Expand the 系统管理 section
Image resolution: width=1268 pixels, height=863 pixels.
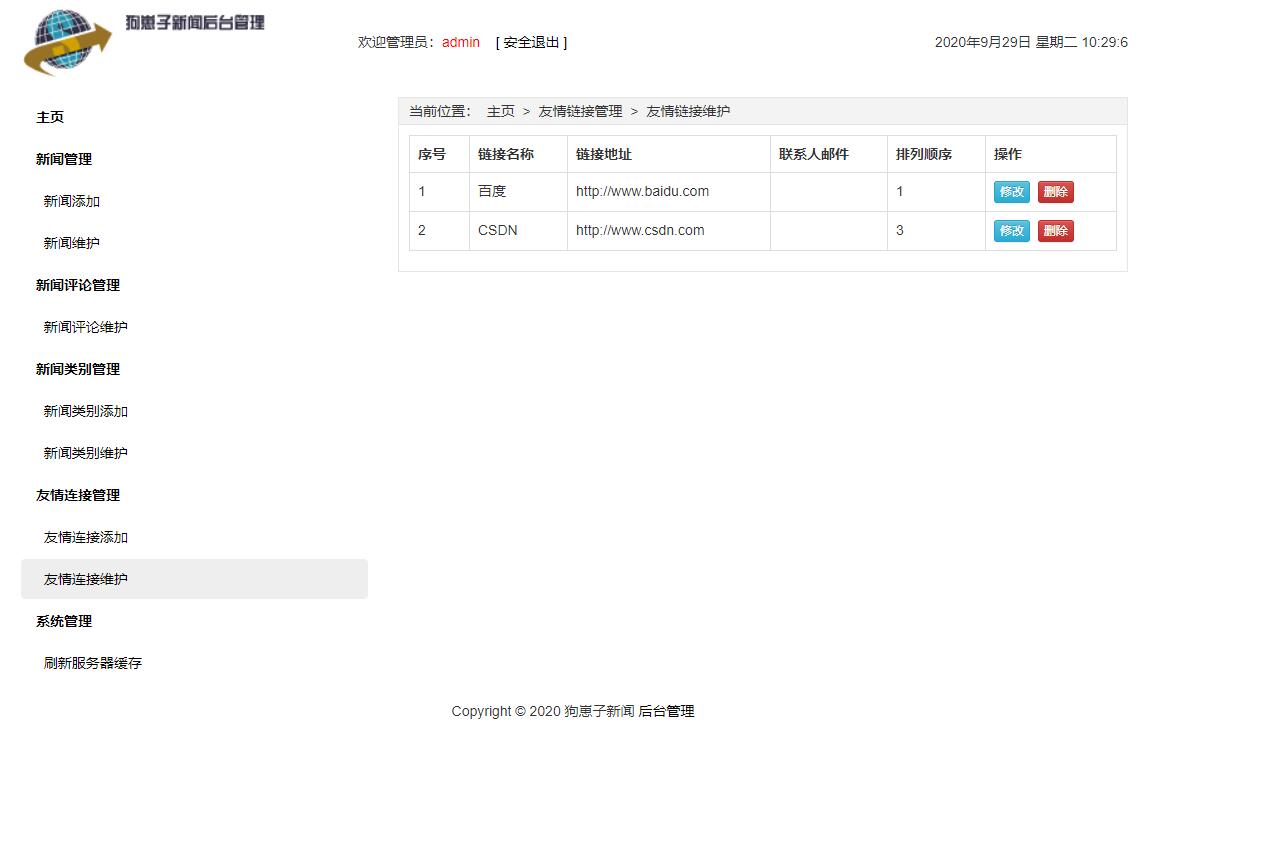click(63, 621)
